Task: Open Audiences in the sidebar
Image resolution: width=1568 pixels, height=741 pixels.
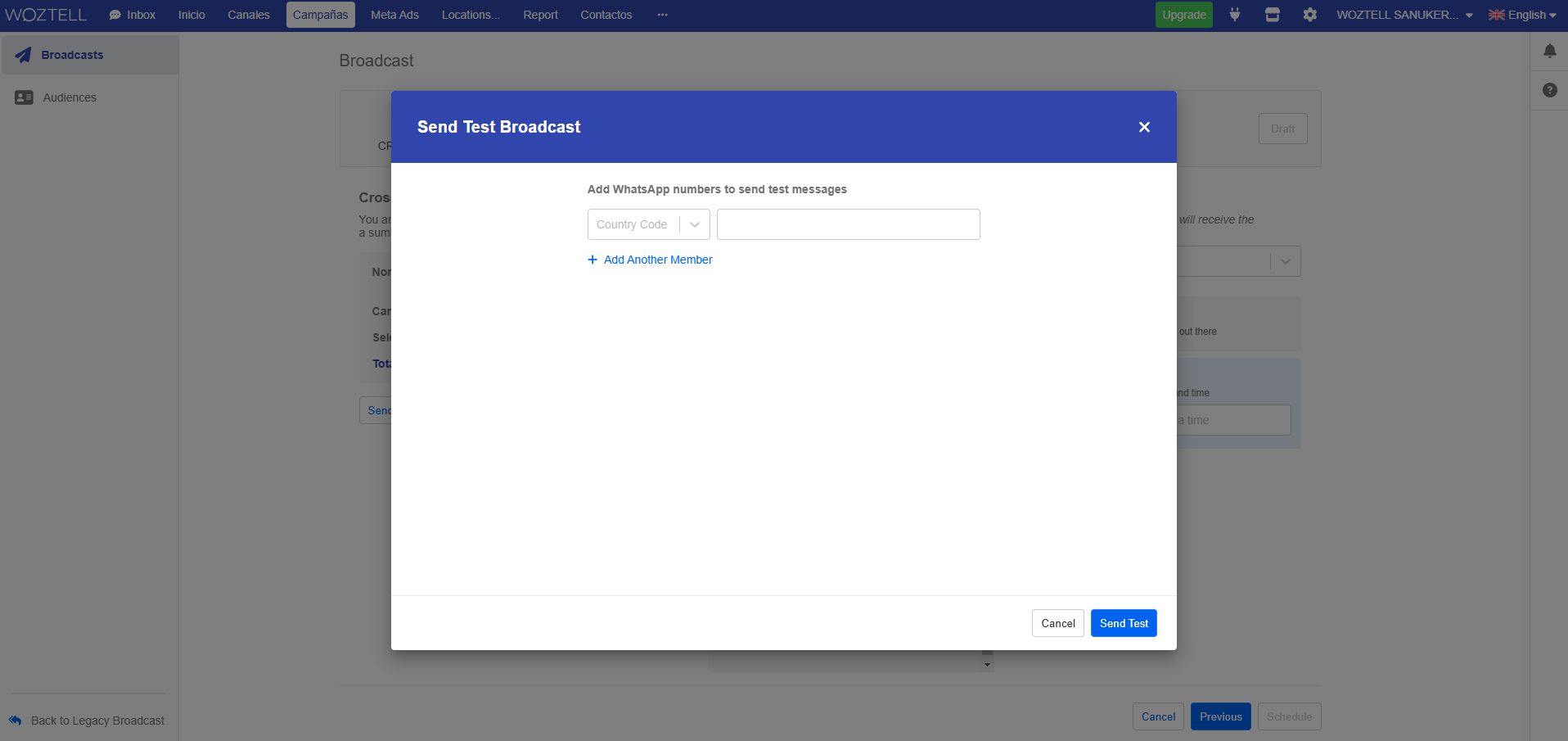Action: click(x=70, y=97)
